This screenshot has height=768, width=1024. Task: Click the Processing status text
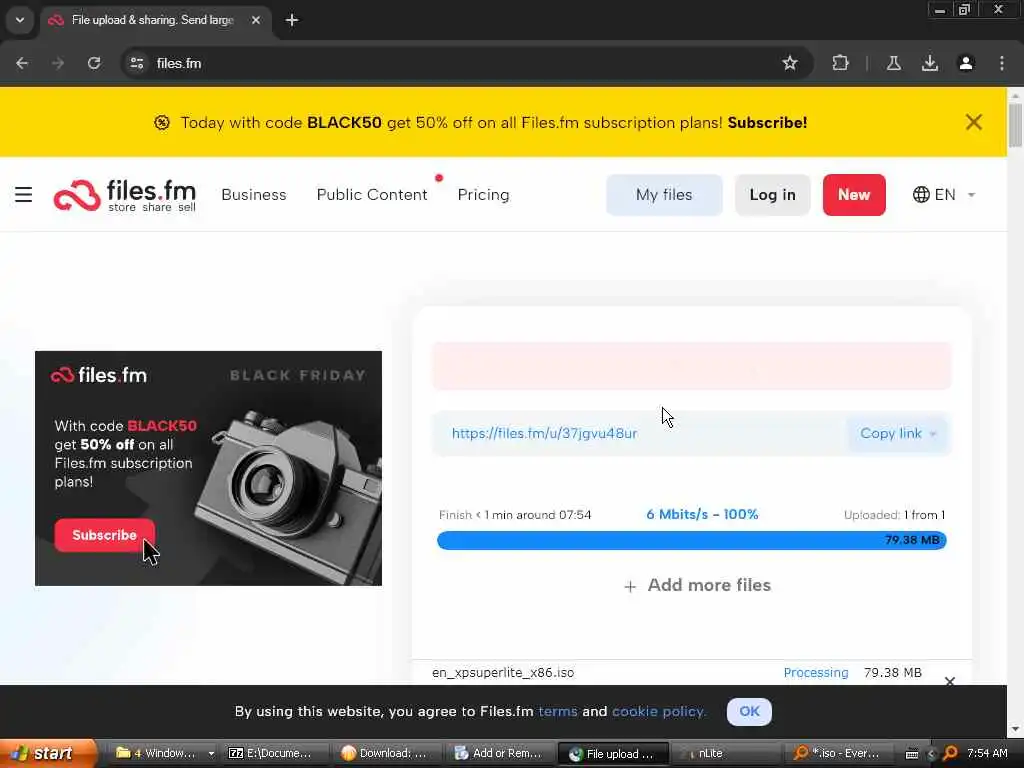816,673
